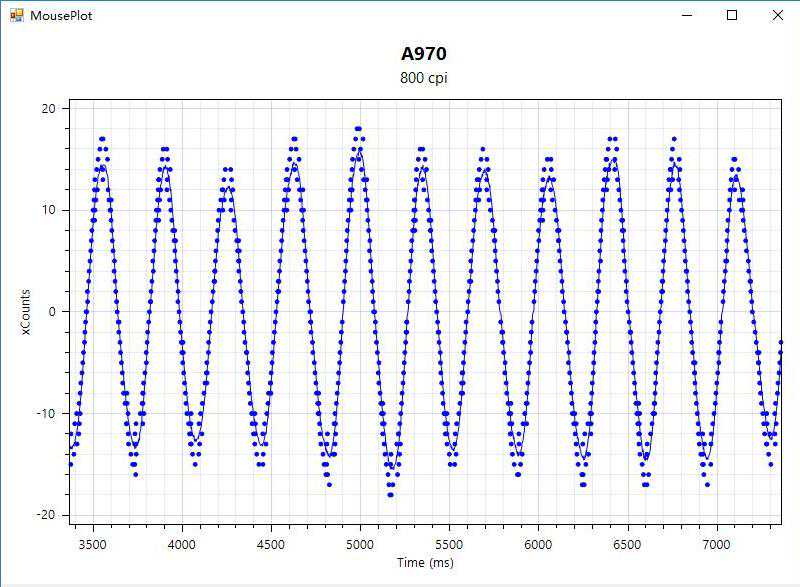Click the MousePlot app icon in title bar

pos(16,16)
